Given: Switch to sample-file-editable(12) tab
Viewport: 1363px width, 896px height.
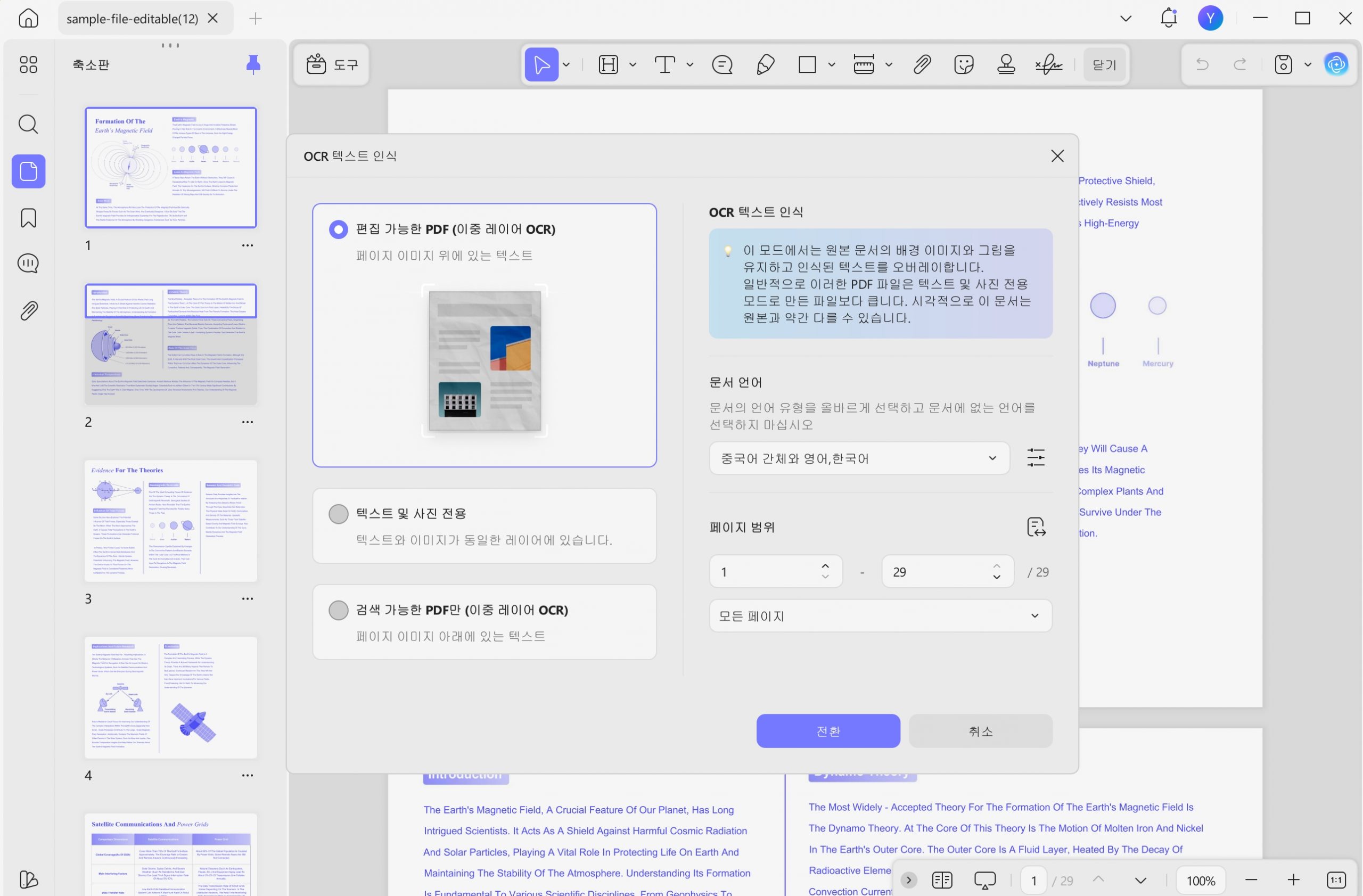Looking at the screenshot, I should (132, 19).
